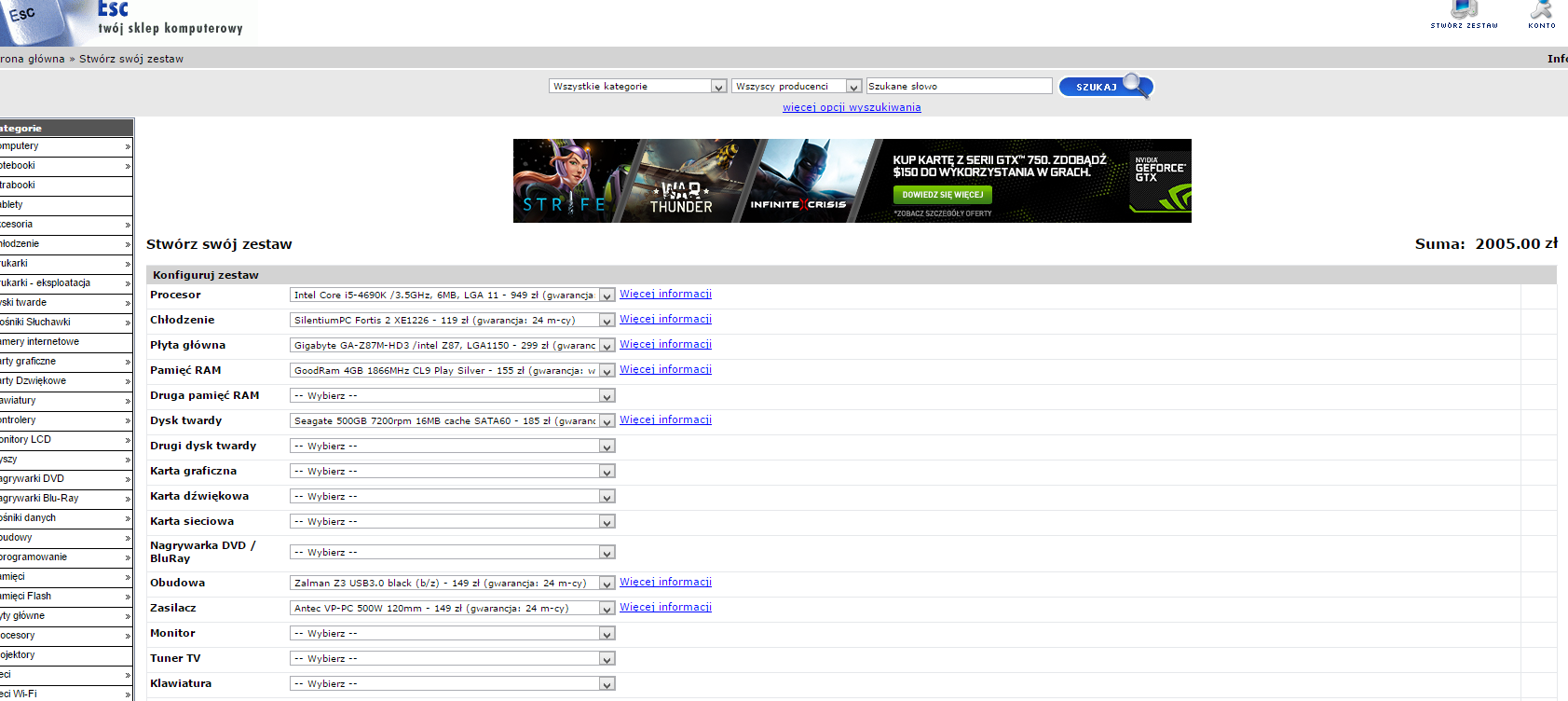This screenshot has width=1568, height=701.
Task: Open 'więcej opcji wyszukiwania' link
Action: [x=852, y=107]
